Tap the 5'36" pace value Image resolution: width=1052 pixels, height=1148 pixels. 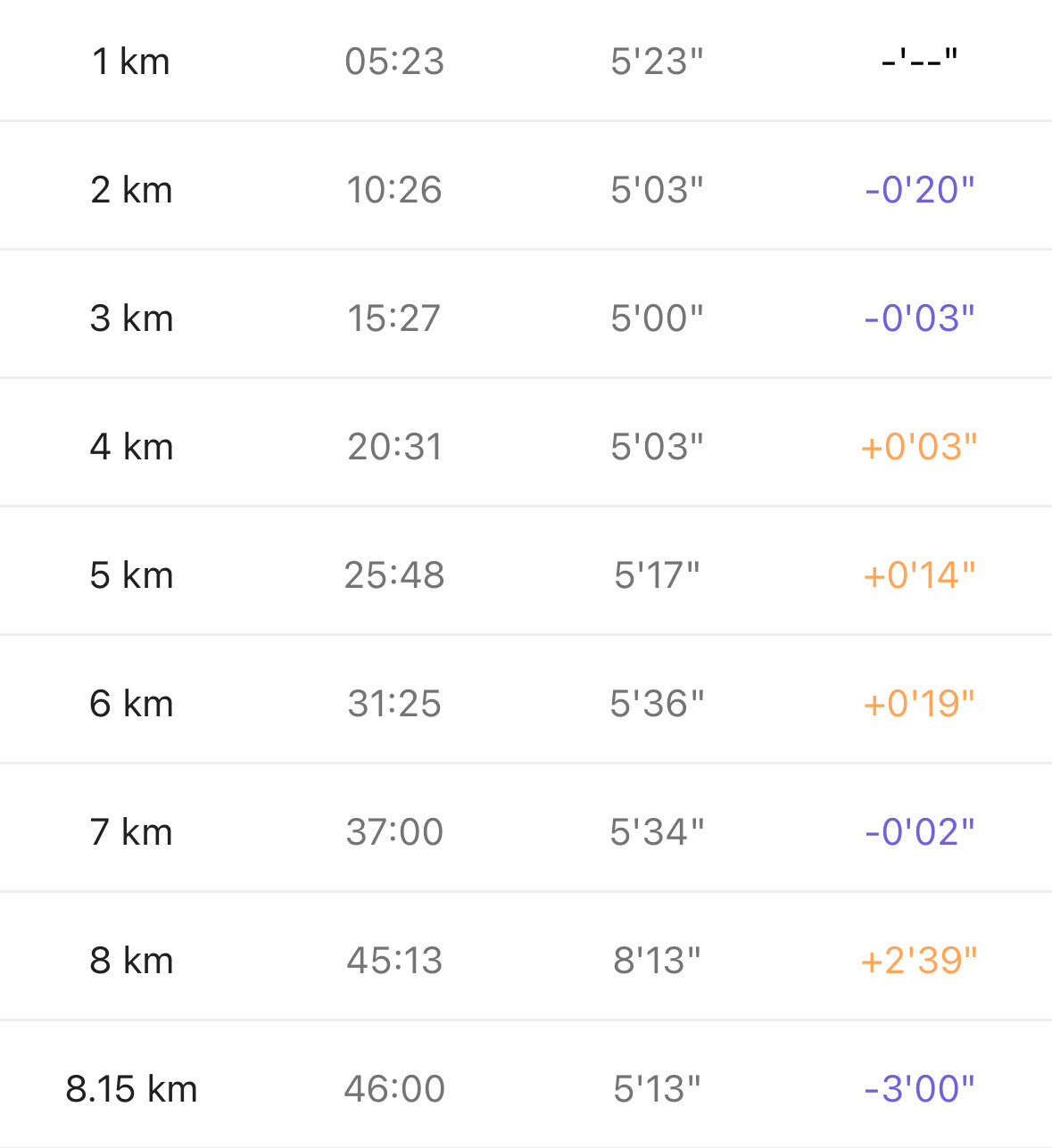pos(657,704)
